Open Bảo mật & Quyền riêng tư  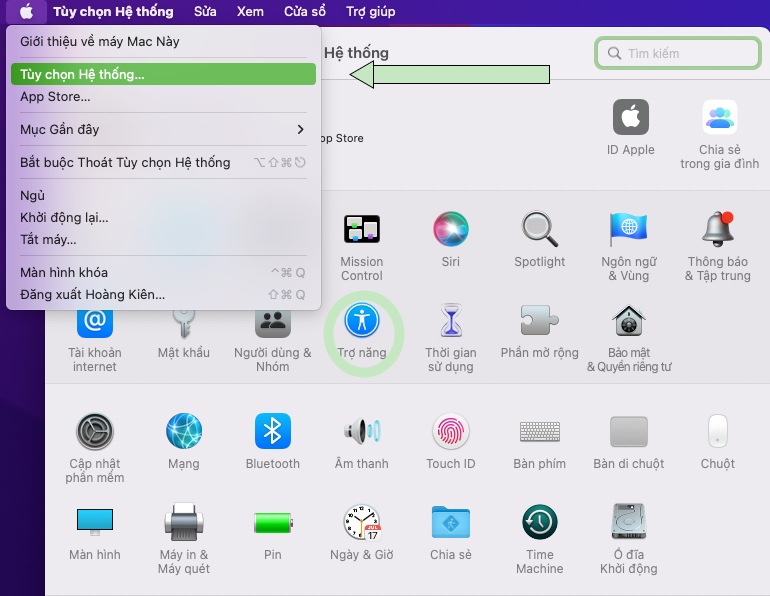point(629,338)
